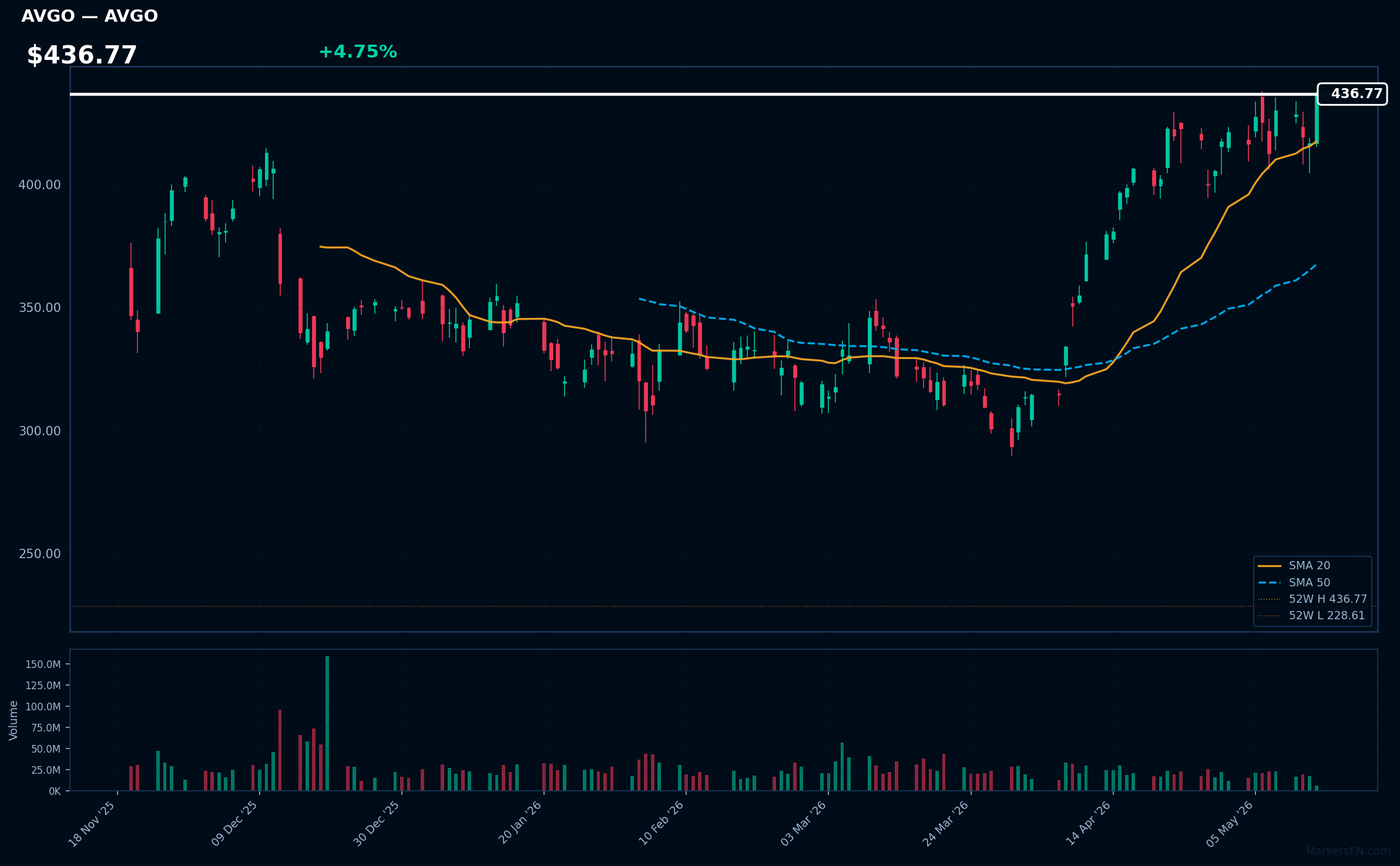Image resolution: width=1400 pixels, height=866 pixels.
Task: Click the 300.00 price axis label
Action: pos(39,431)
